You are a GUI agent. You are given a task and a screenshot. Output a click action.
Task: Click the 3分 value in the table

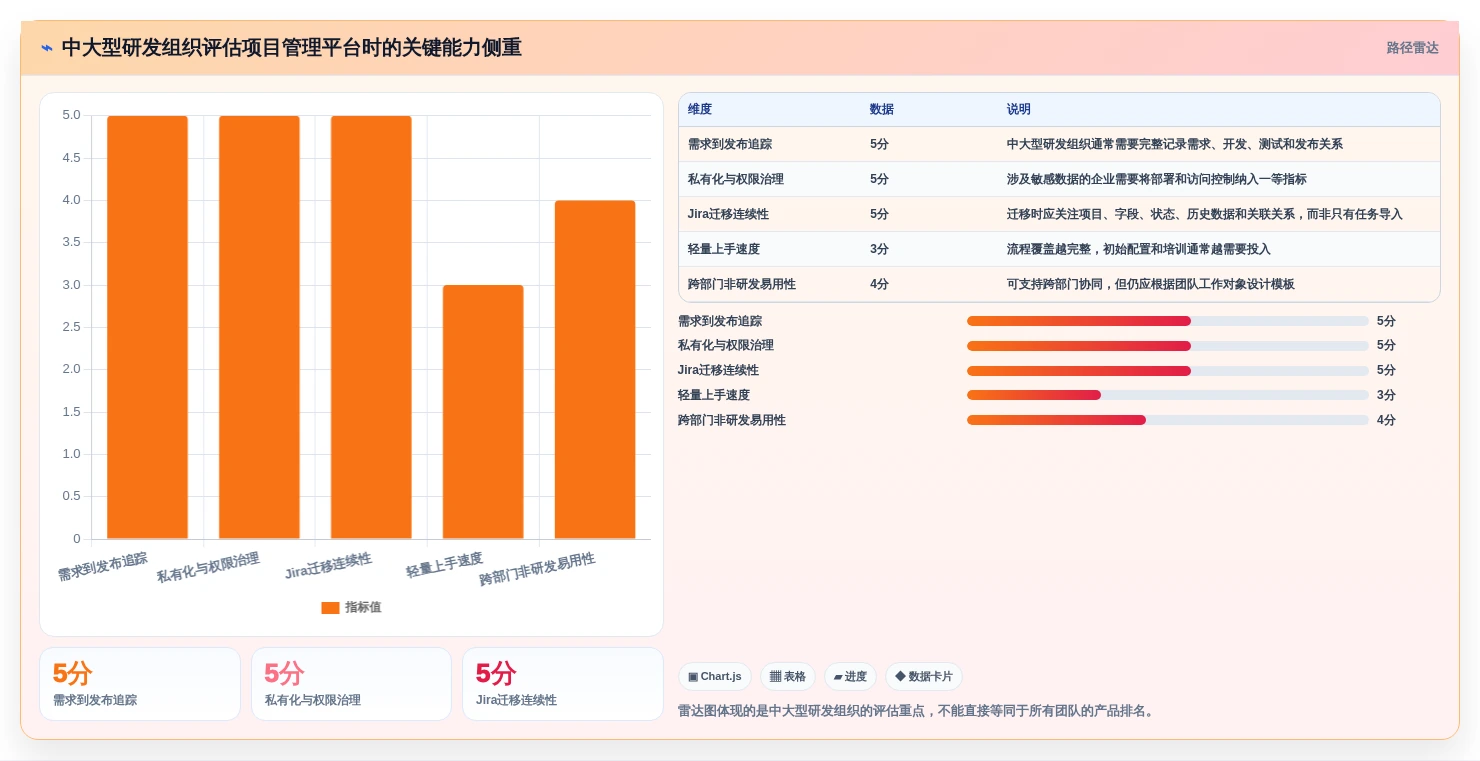879,249
